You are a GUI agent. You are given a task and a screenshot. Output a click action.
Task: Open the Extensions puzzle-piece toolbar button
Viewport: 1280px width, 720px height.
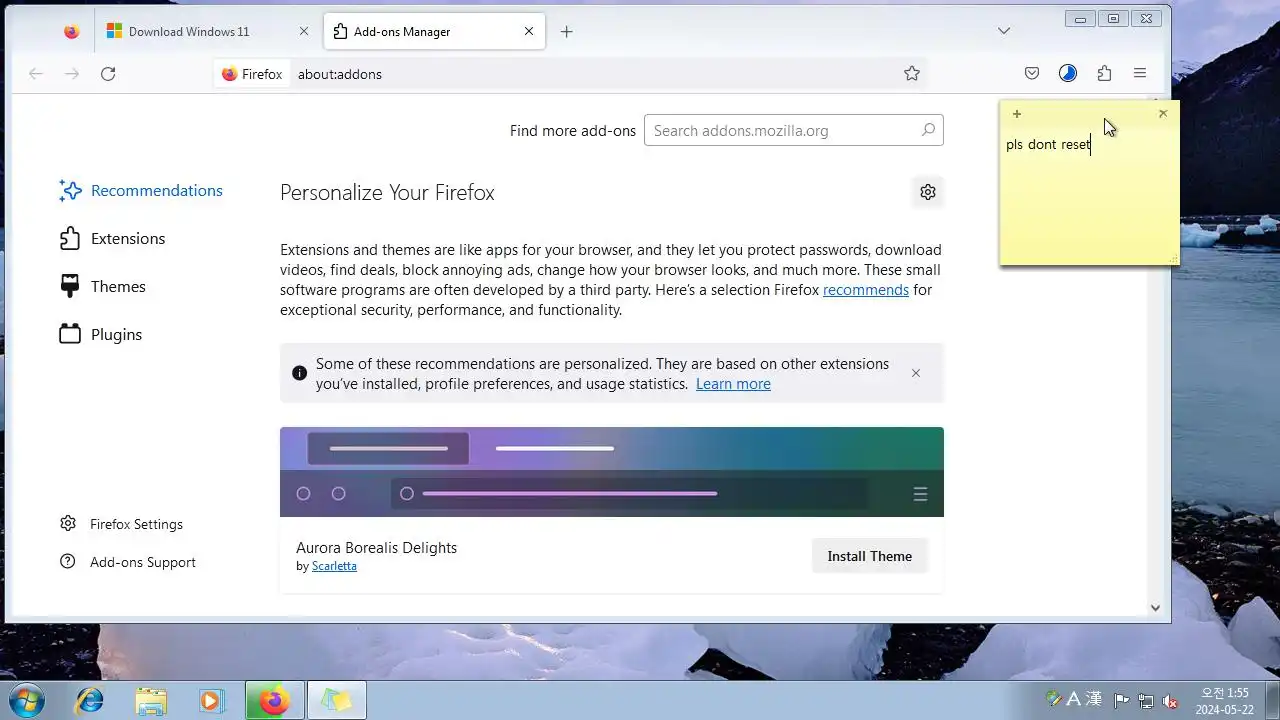(1104, 73)
